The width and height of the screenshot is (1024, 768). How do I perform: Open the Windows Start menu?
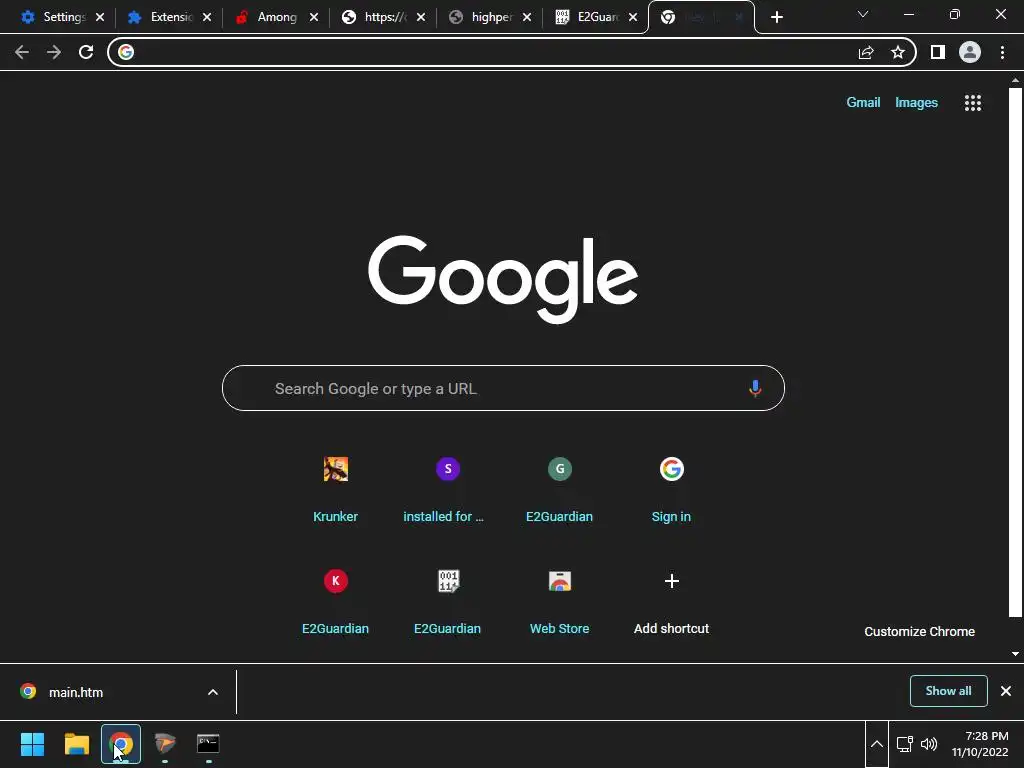point(32,744)
